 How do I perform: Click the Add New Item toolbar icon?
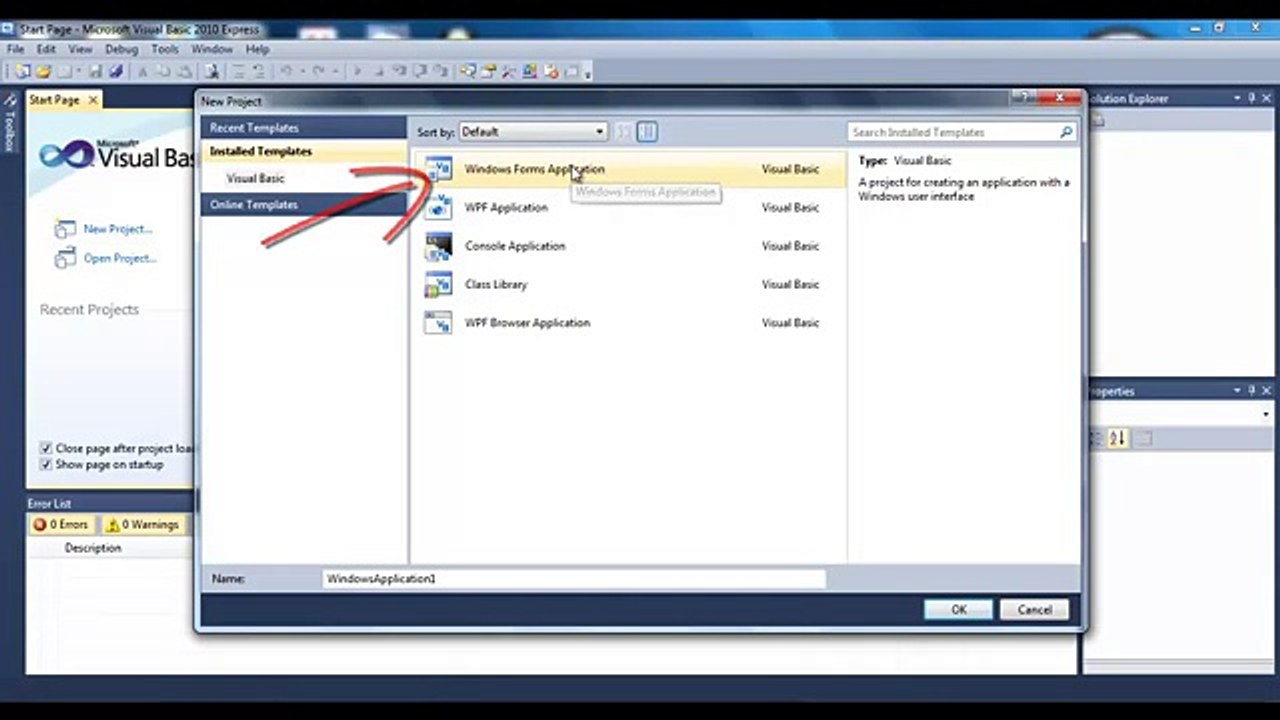63,71
